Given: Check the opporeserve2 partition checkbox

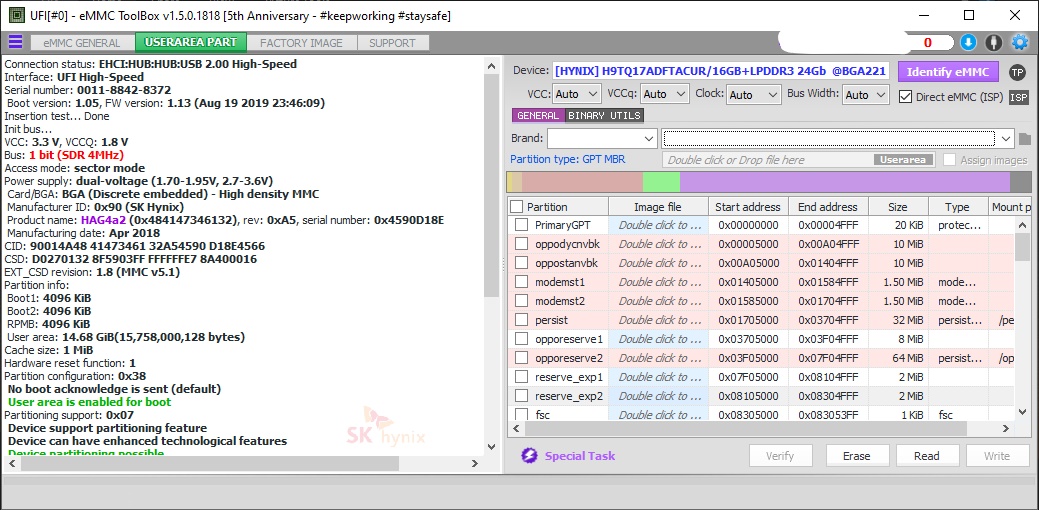Looking at the screenshot, I should pos(521,358).
